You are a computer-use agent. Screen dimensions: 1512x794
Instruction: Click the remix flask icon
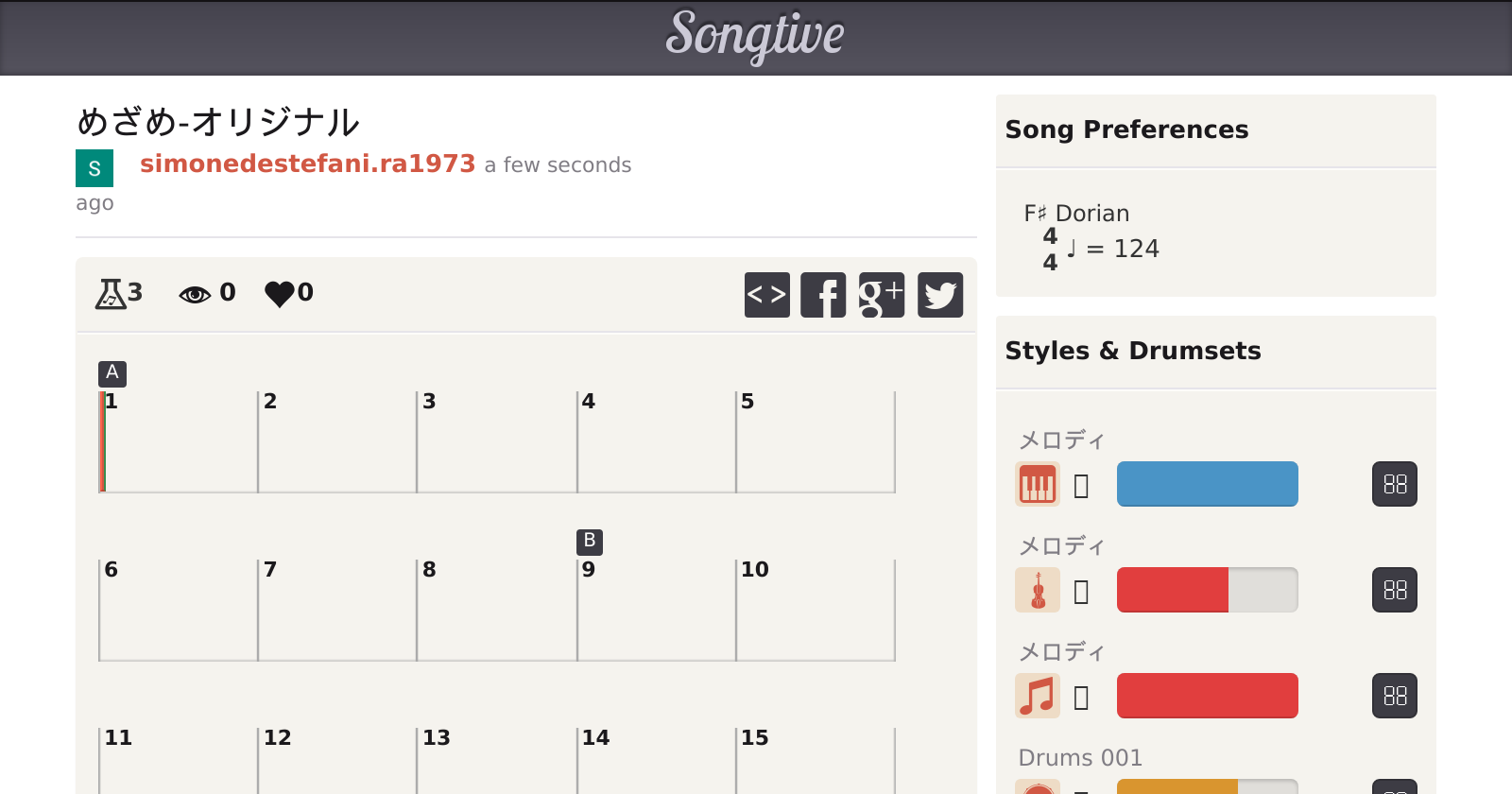[111, 294]
